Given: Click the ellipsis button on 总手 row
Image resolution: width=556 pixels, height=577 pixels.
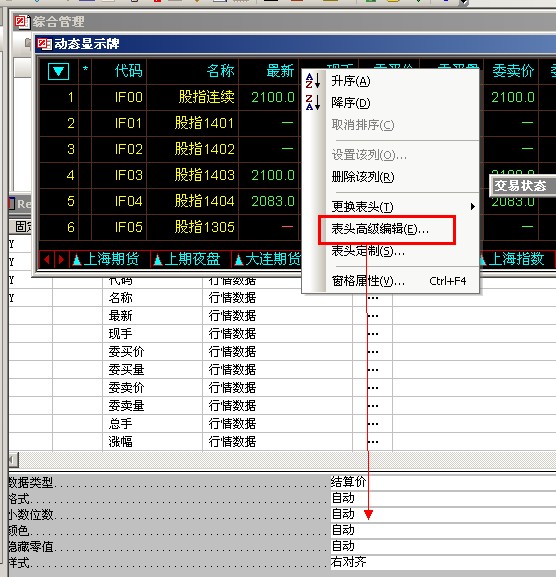Looking at the screenshot, I should tap(373, 424).
